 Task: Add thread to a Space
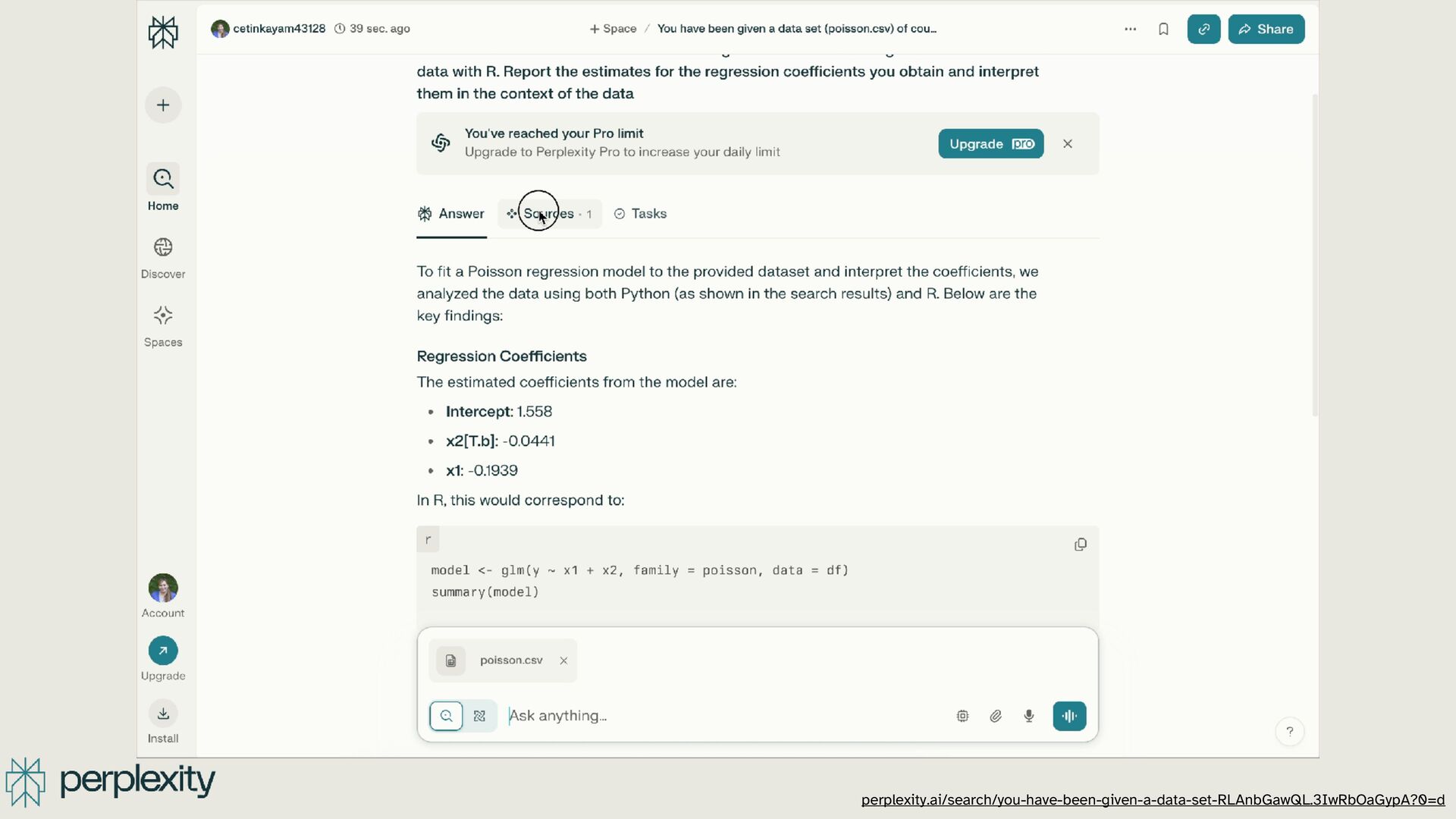(613, 29)
